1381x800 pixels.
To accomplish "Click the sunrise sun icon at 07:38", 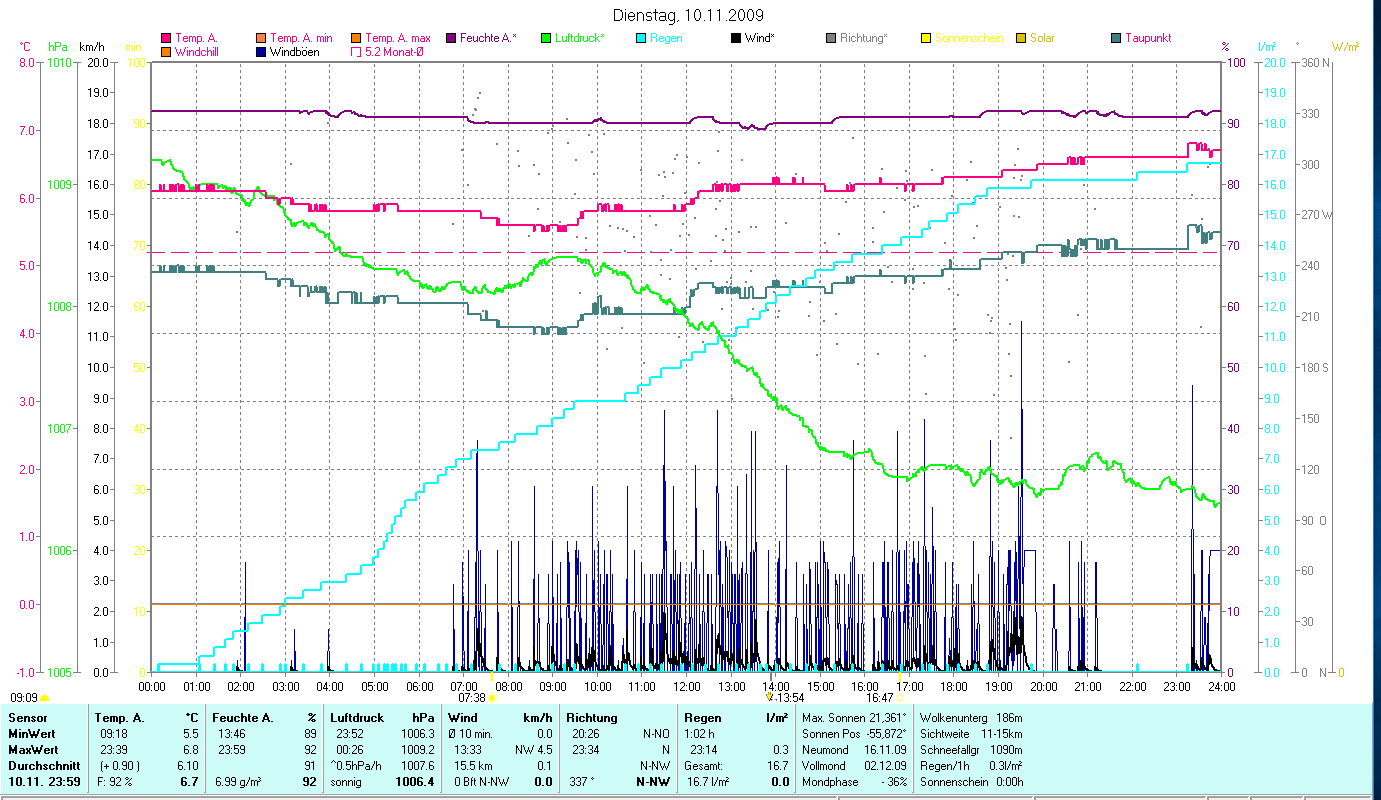I will pyautogui.click(x=492, y=698).
